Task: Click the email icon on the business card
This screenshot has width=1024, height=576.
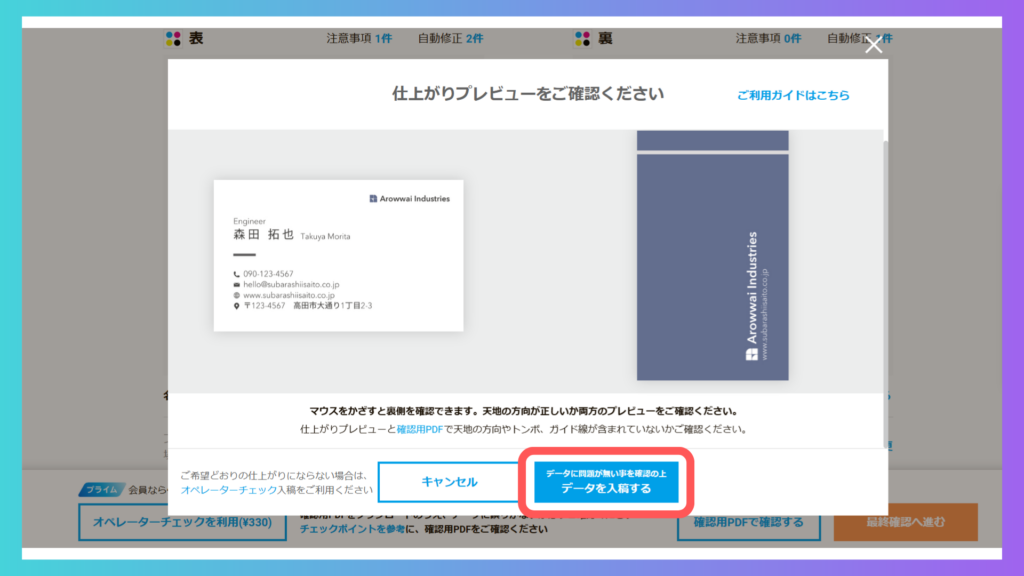Action: 237,285
